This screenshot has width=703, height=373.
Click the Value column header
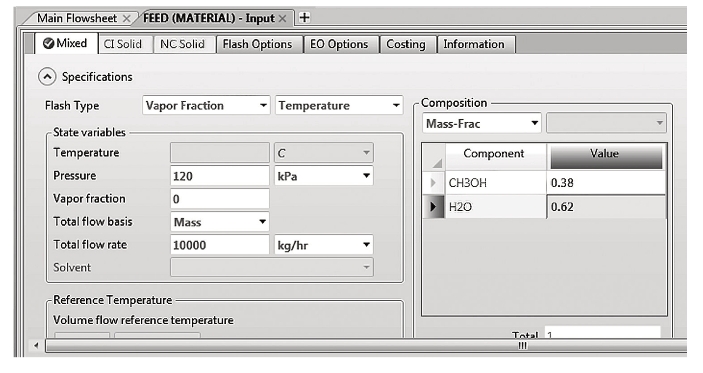coord(606,156)
